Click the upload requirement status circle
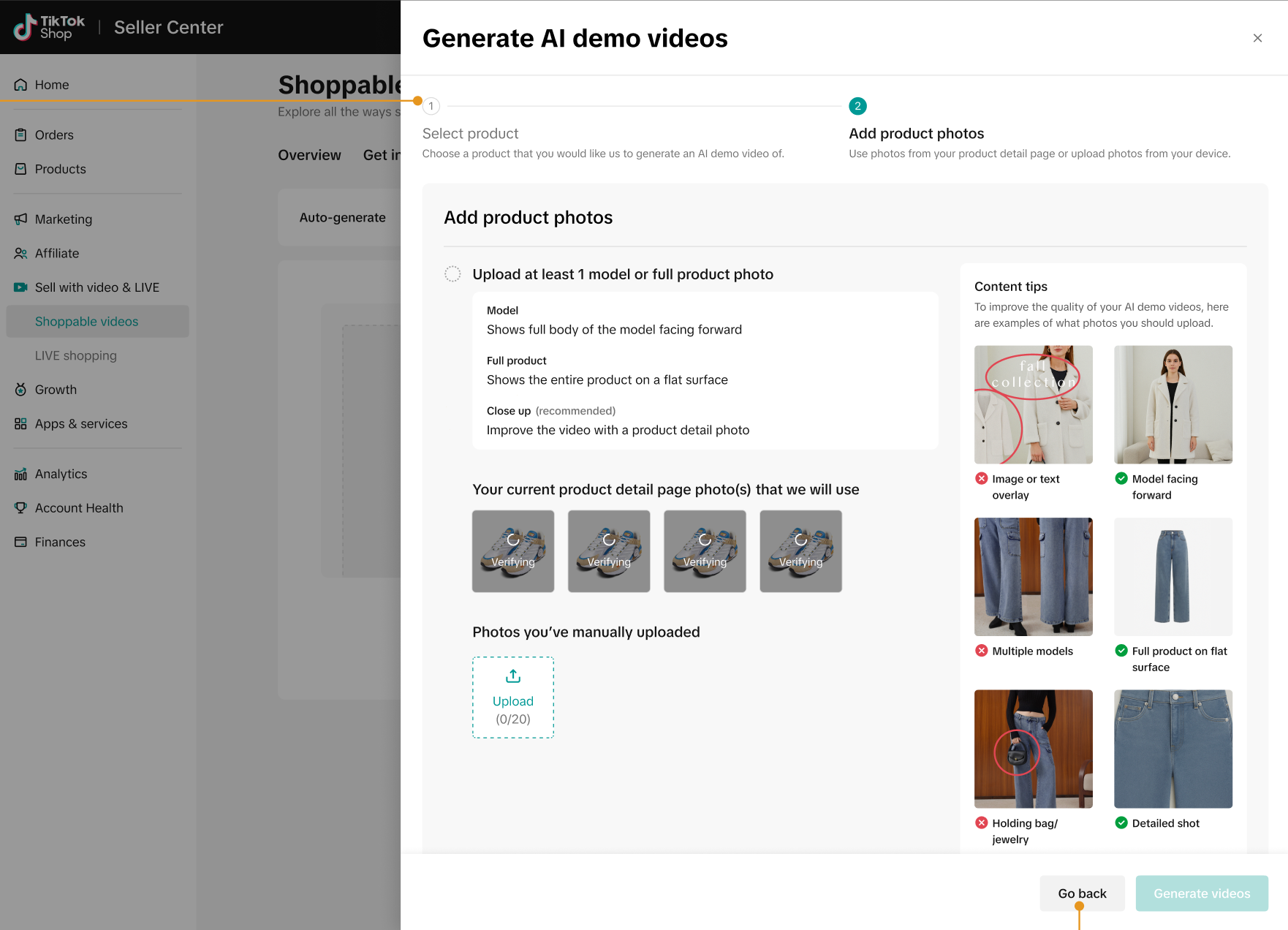Screen dimensions: 1288x930 (x=452, y=274)
